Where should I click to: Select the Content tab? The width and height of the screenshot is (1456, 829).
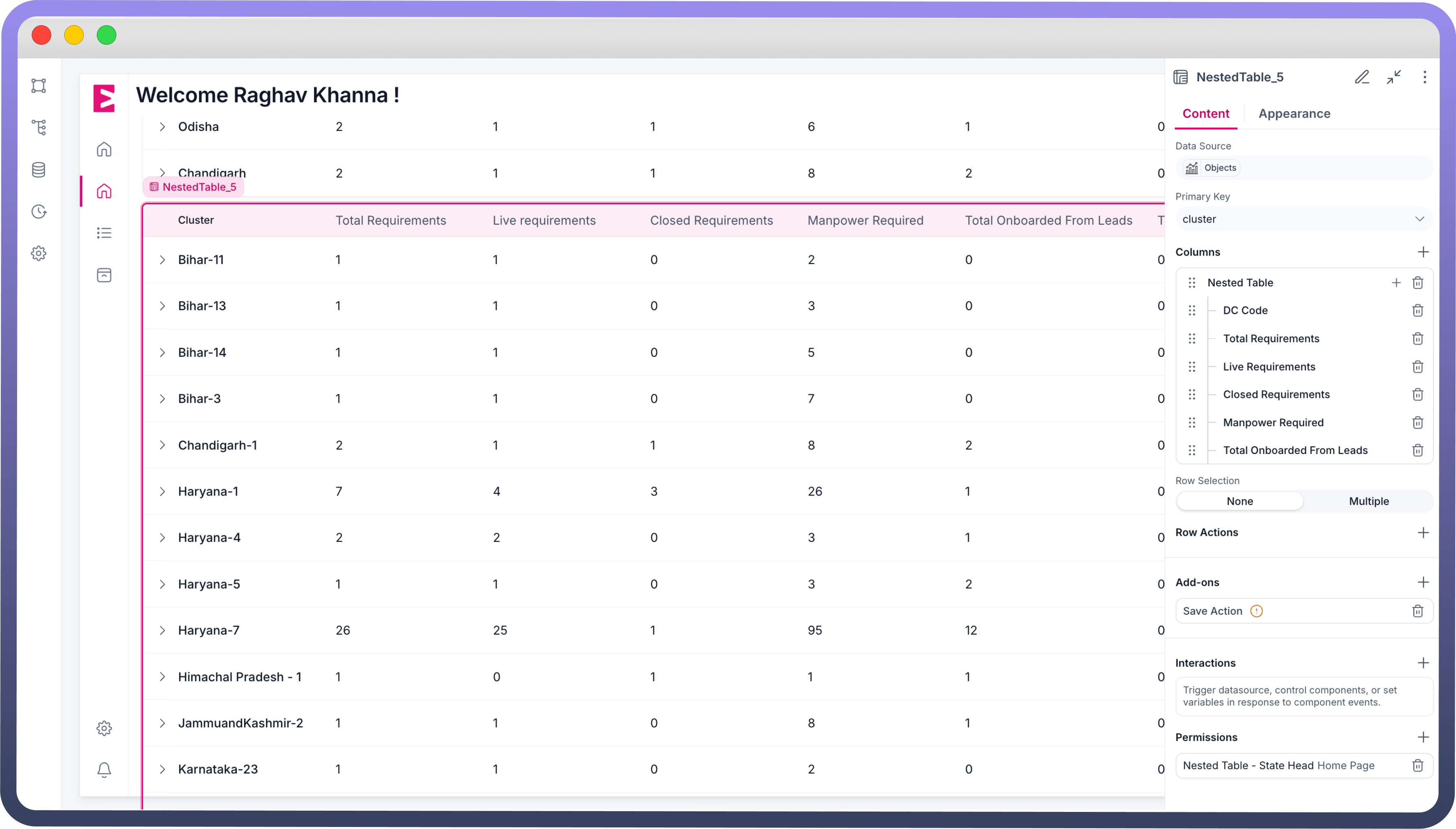(x=1205, y=114)
